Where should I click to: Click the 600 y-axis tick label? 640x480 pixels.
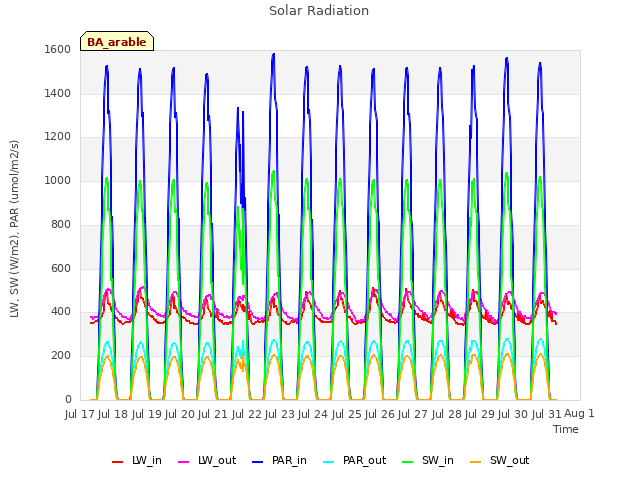[x=61, y=268]
